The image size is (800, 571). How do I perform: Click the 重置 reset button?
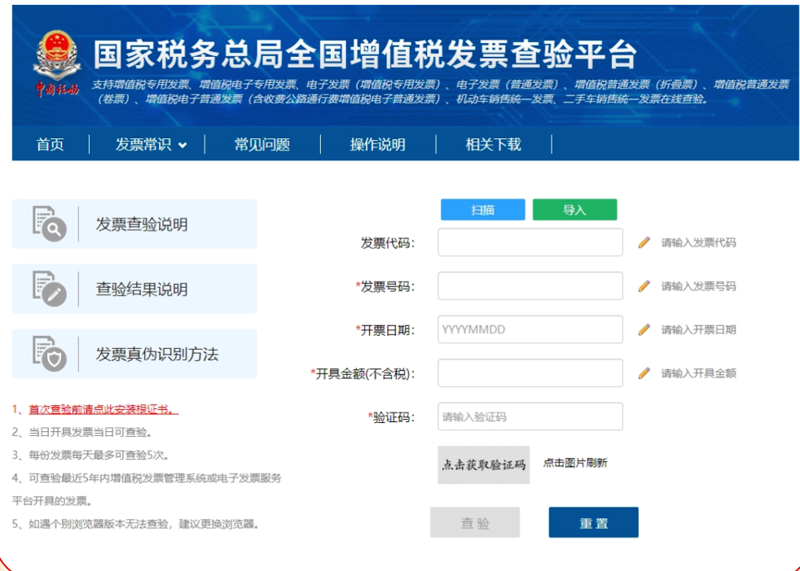[x=593, y=522]
